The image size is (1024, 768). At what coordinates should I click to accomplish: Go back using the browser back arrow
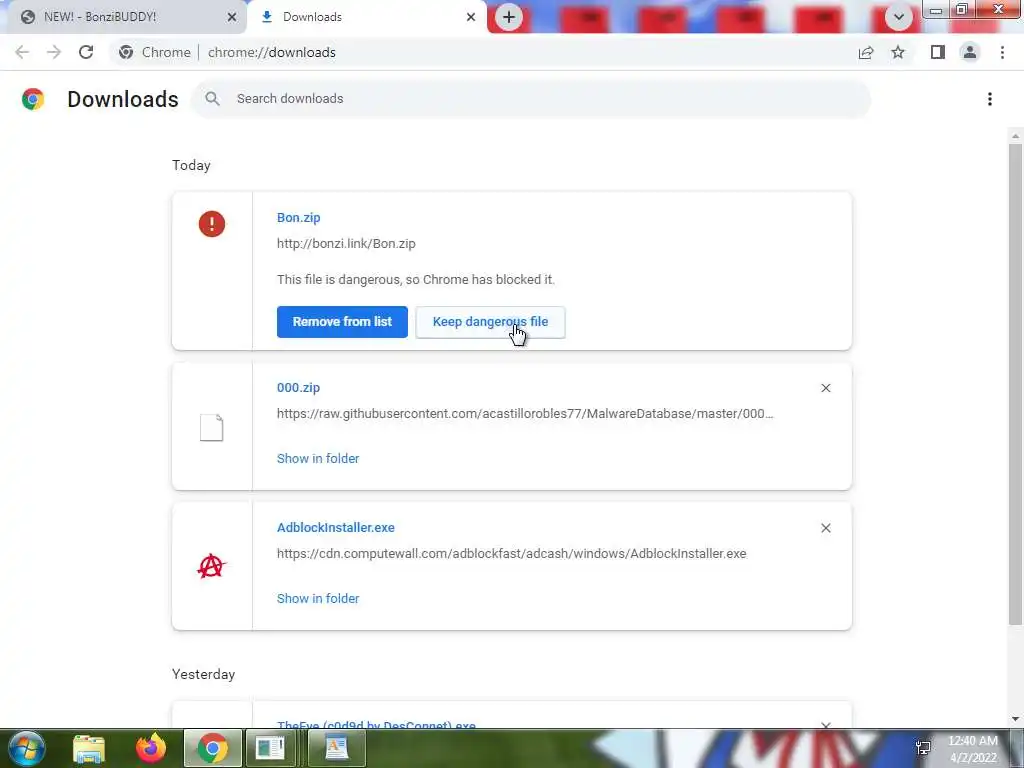point(22,52)
